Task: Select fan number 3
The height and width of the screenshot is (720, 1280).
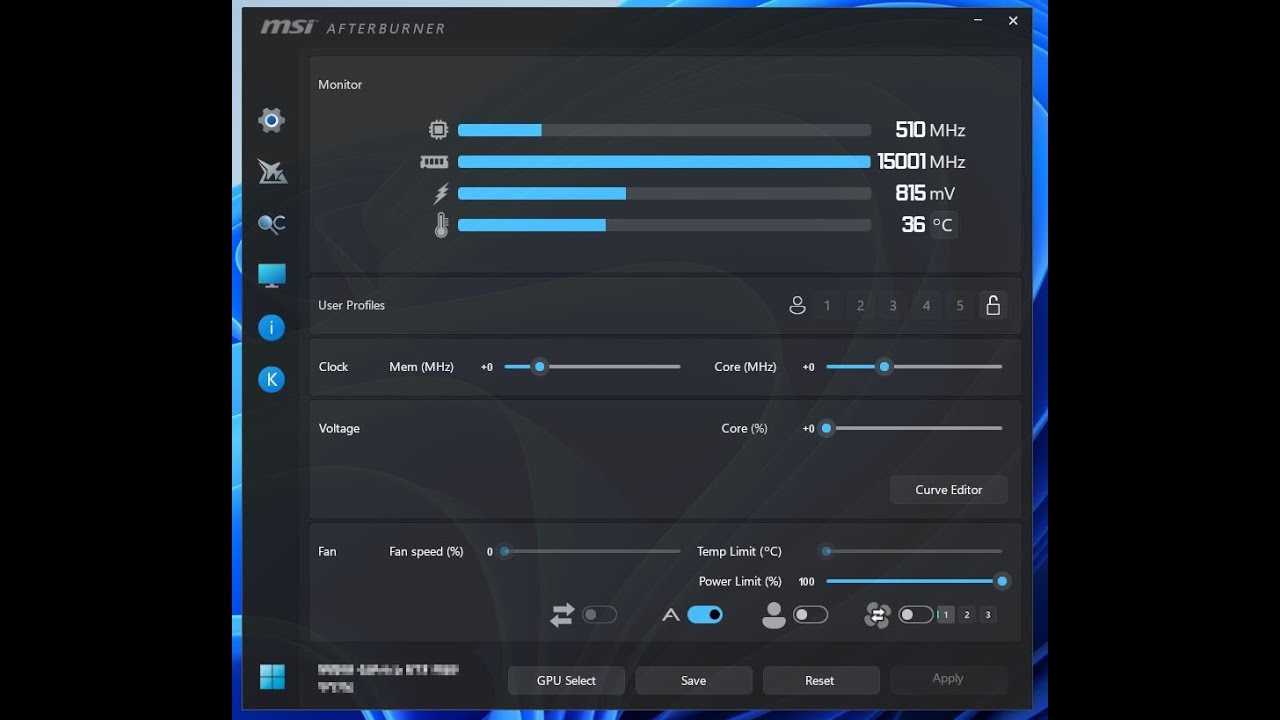Action: (988, 615)
